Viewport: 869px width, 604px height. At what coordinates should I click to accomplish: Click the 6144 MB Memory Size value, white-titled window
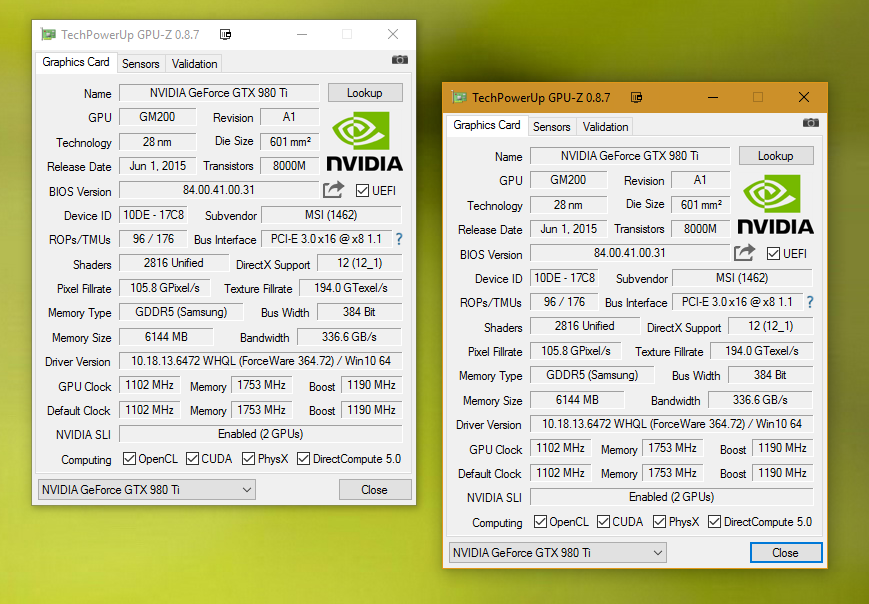(x=166, y=337)
